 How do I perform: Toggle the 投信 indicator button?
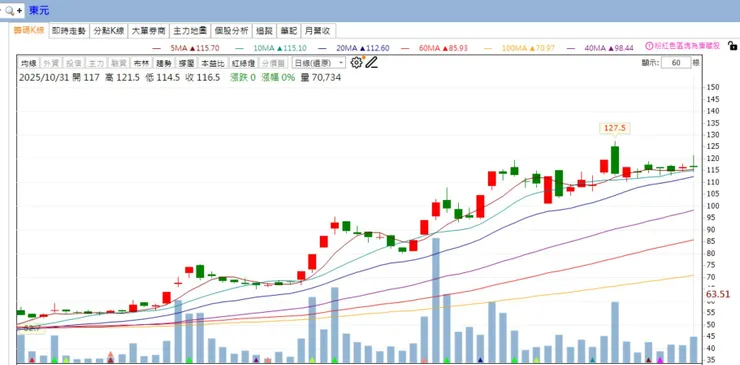pos(73,63)
